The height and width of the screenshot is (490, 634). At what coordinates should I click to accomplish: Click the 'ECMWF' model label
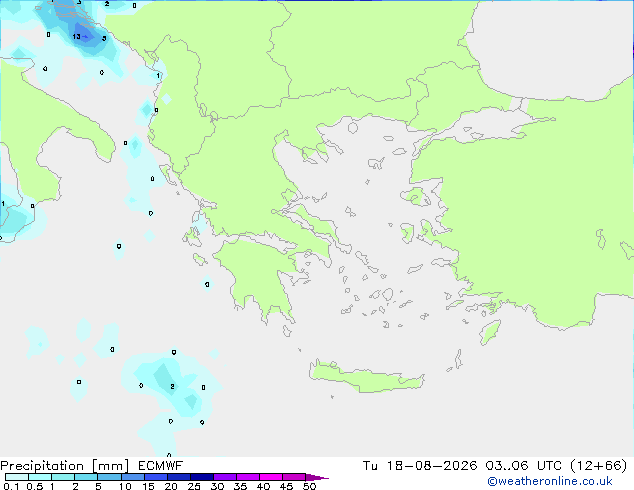(x=161, y=466)
